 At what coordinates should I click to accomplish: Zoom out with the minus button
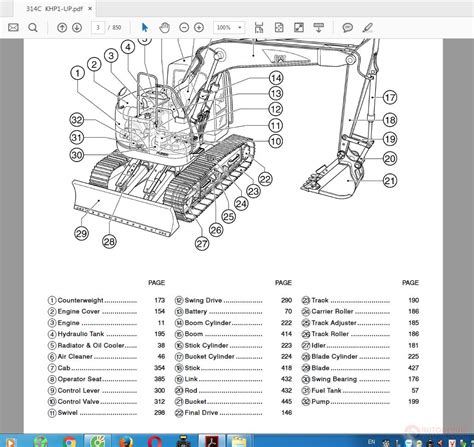click(184, 27)
